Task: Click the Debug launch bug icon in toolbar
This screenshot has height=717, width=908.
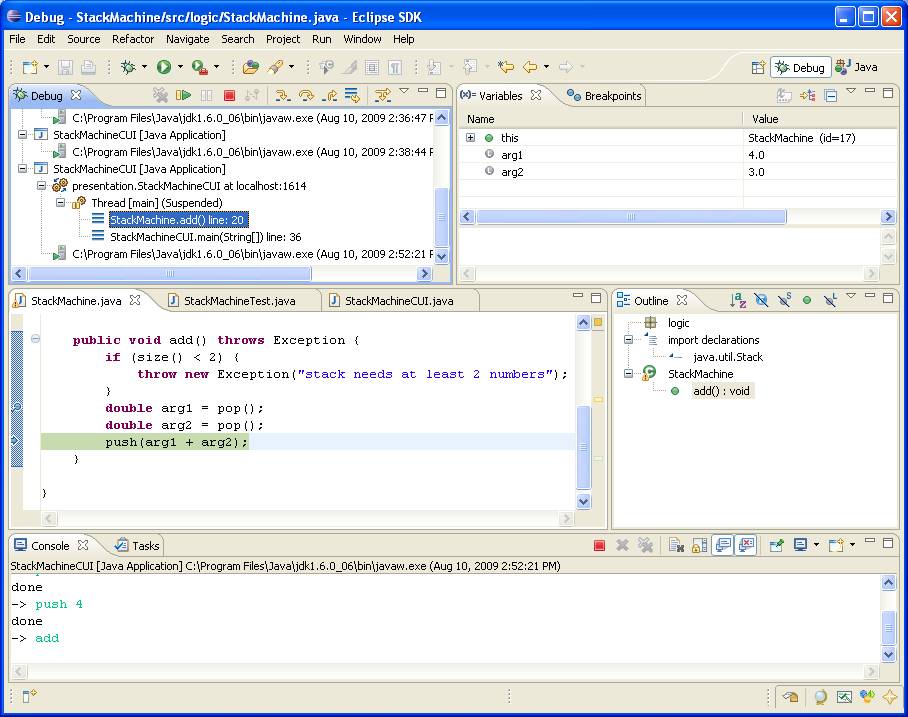Action: (128, 67)
